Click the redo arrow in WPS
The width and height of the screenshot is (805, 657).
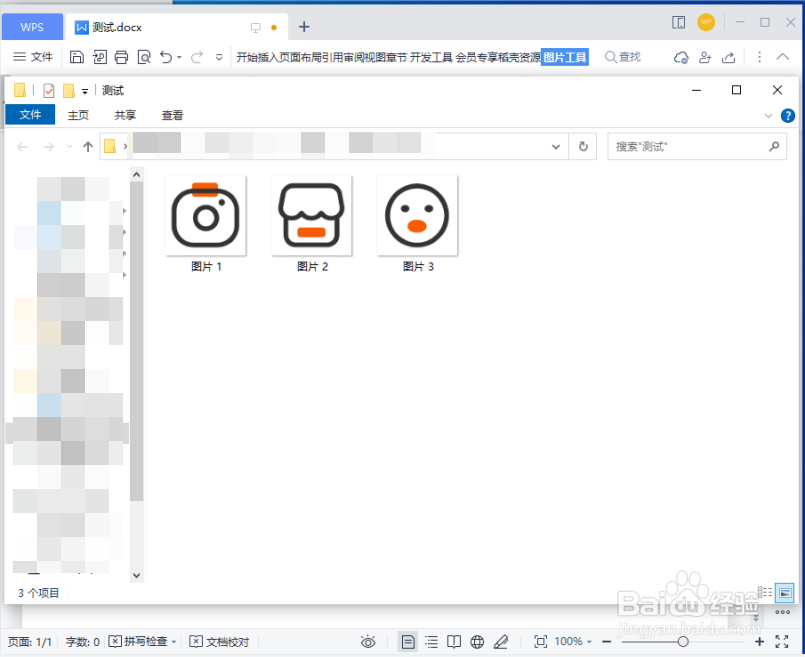click(197, 57)
